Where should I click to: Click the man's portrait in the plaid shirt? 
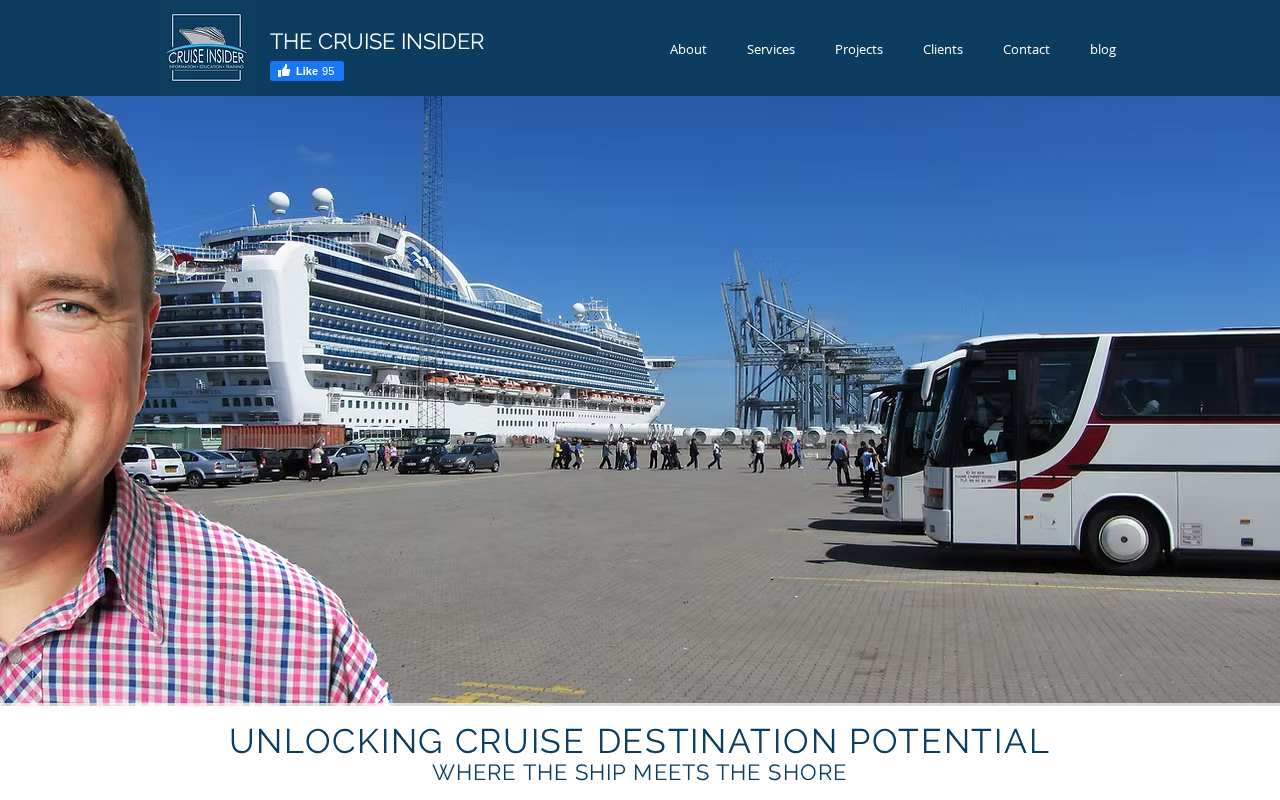[150, 400]
